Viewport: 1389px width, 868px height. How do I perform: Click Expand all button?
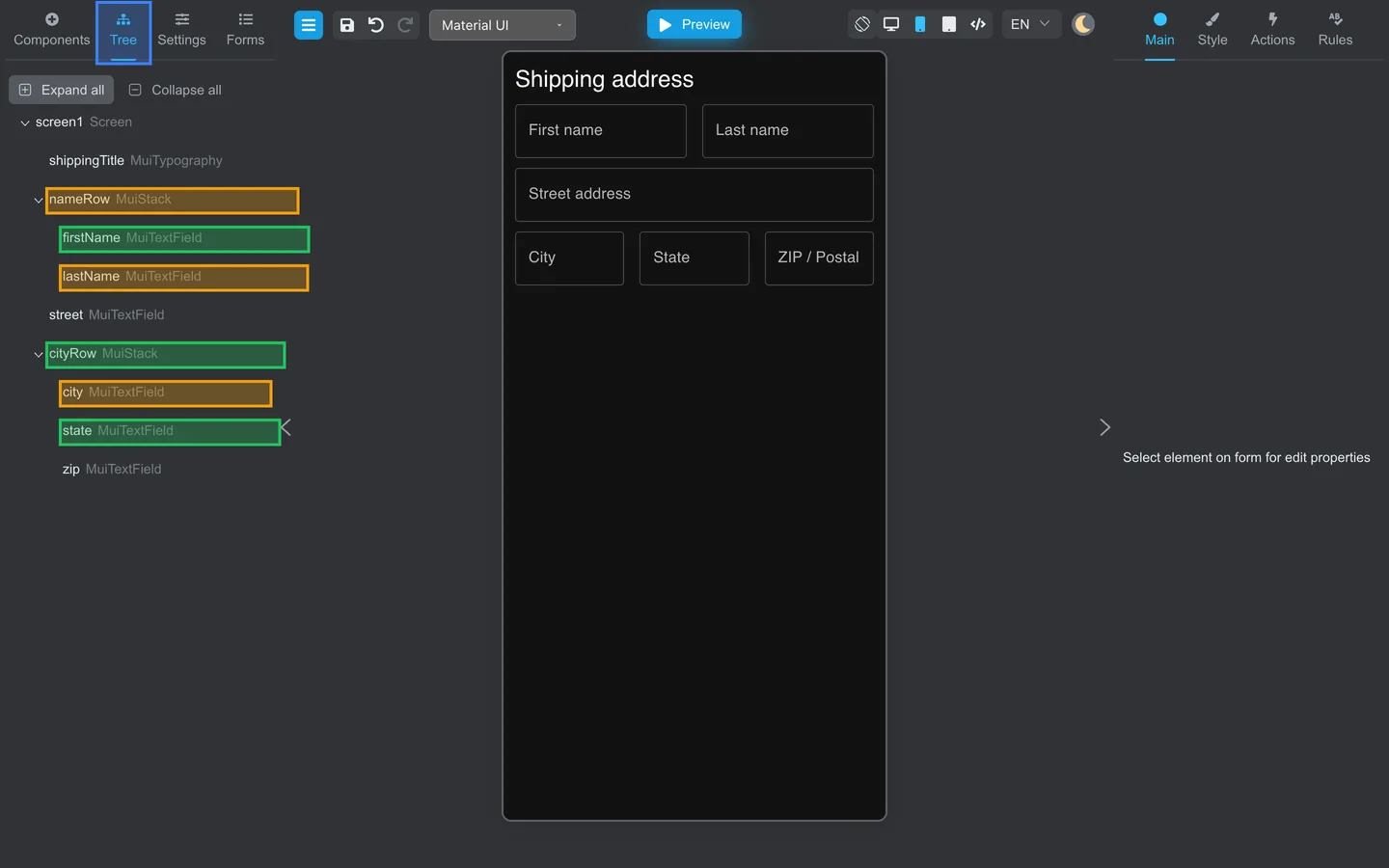(62, 90)
